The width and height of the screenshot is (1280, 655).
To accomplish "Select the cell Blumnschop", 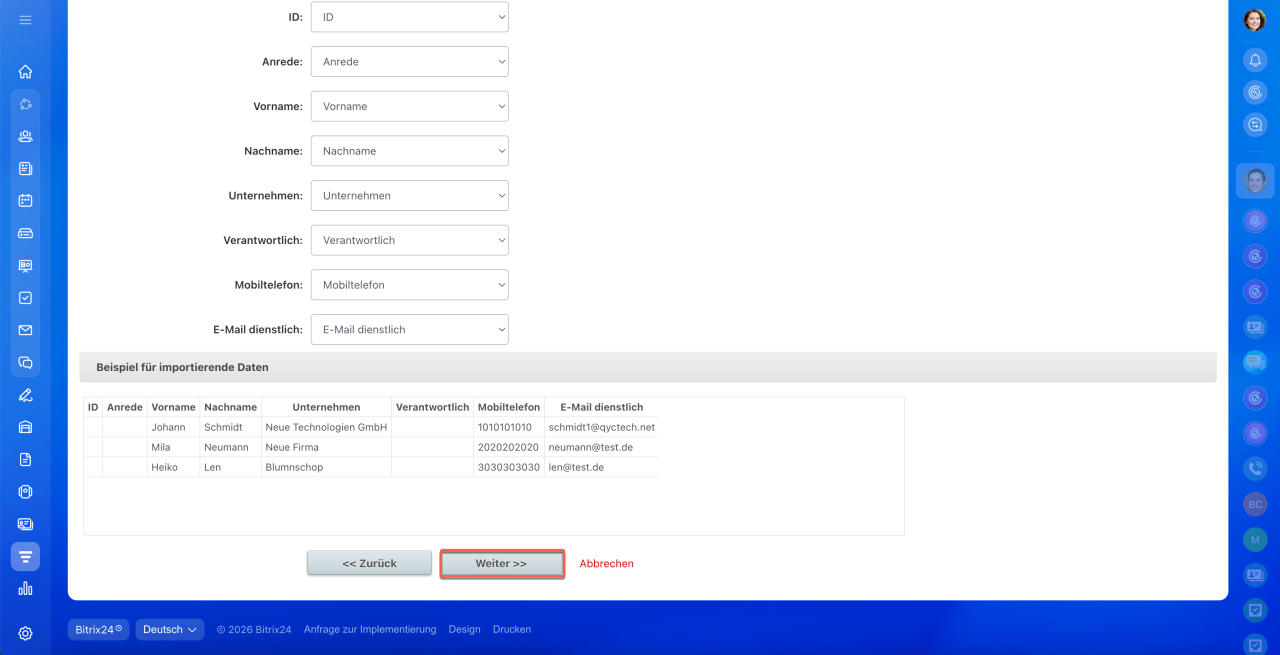I will click(x=326, y=467).
